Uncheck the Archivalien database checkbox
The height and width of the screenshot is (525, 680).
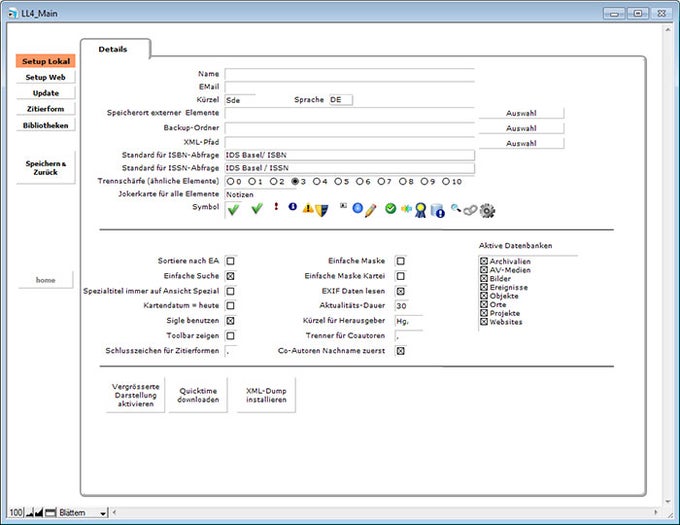(484, 261)
